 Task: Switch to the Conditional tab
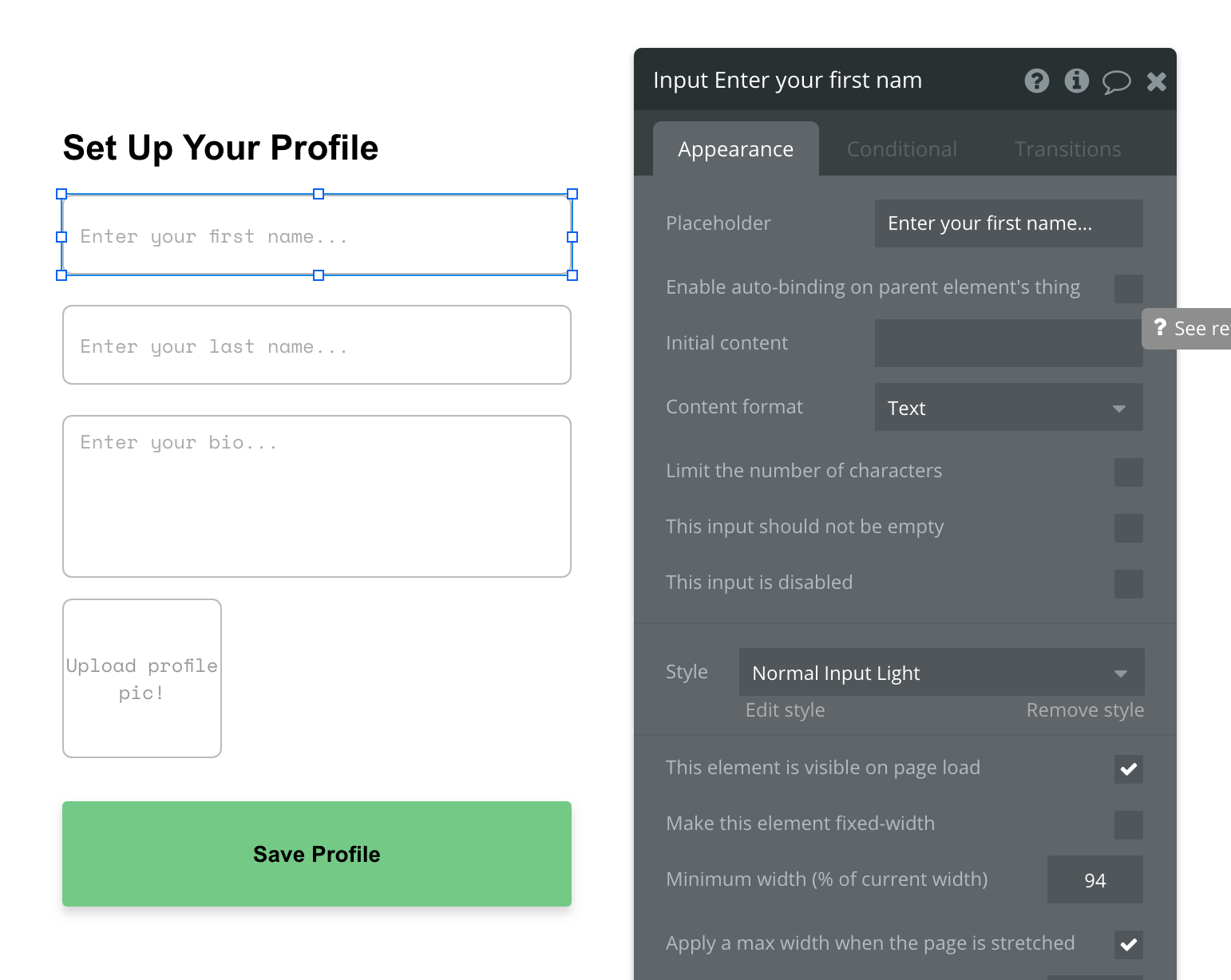pos(901,148)
